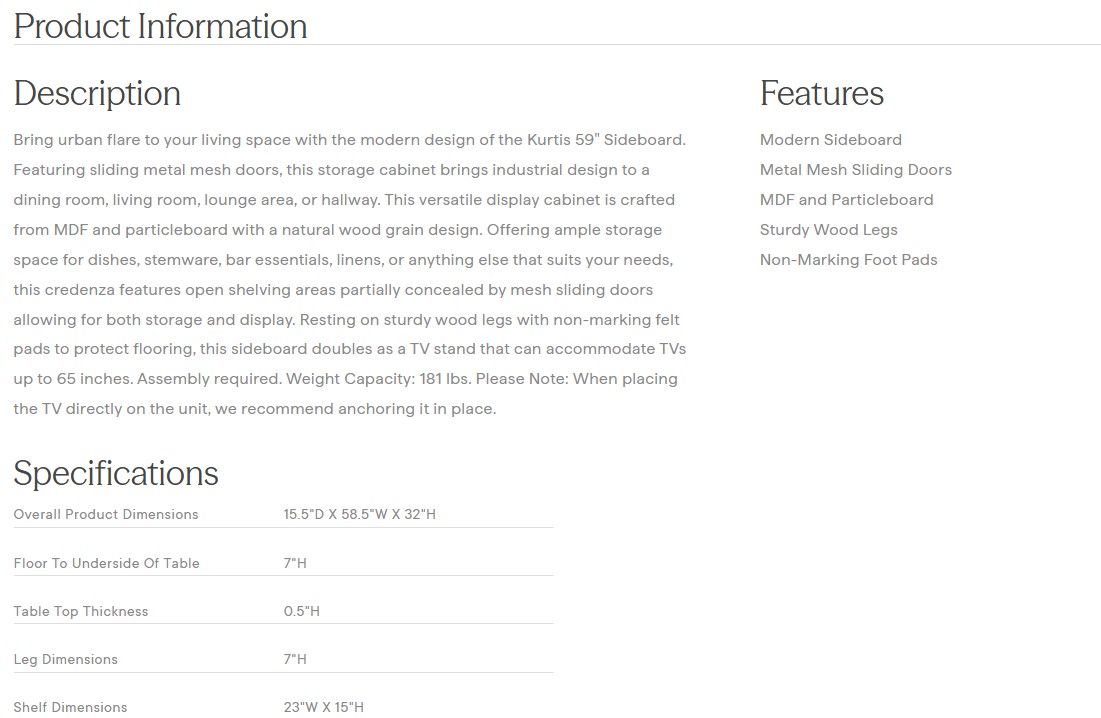Click the Specifications section heading
The width and height of the screenshot is (1101, 718).
coord(116,473)
